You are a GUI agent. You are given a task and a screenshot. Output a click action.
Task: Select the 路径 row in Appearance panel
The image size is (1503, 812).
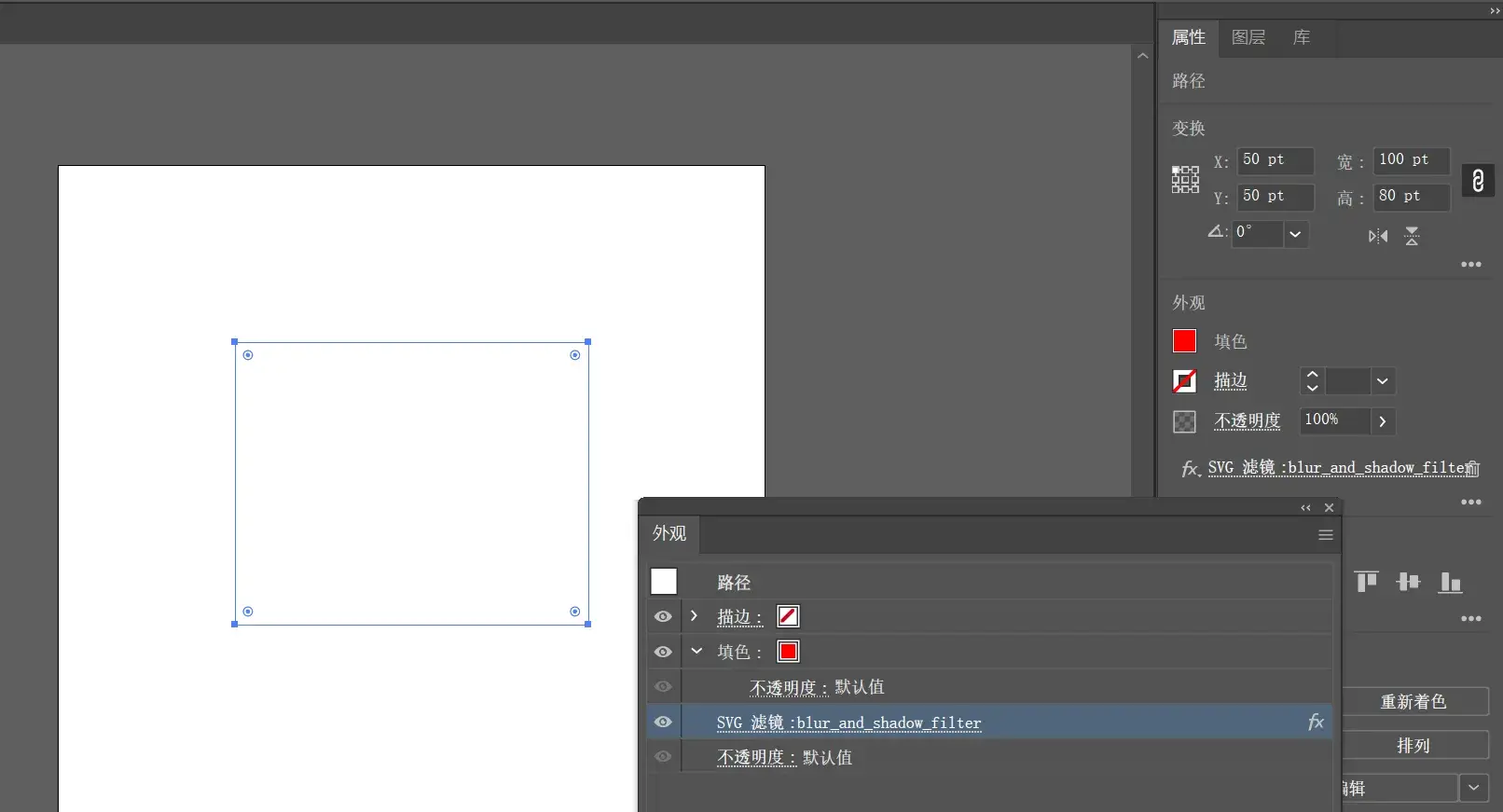tap(989, 582)
